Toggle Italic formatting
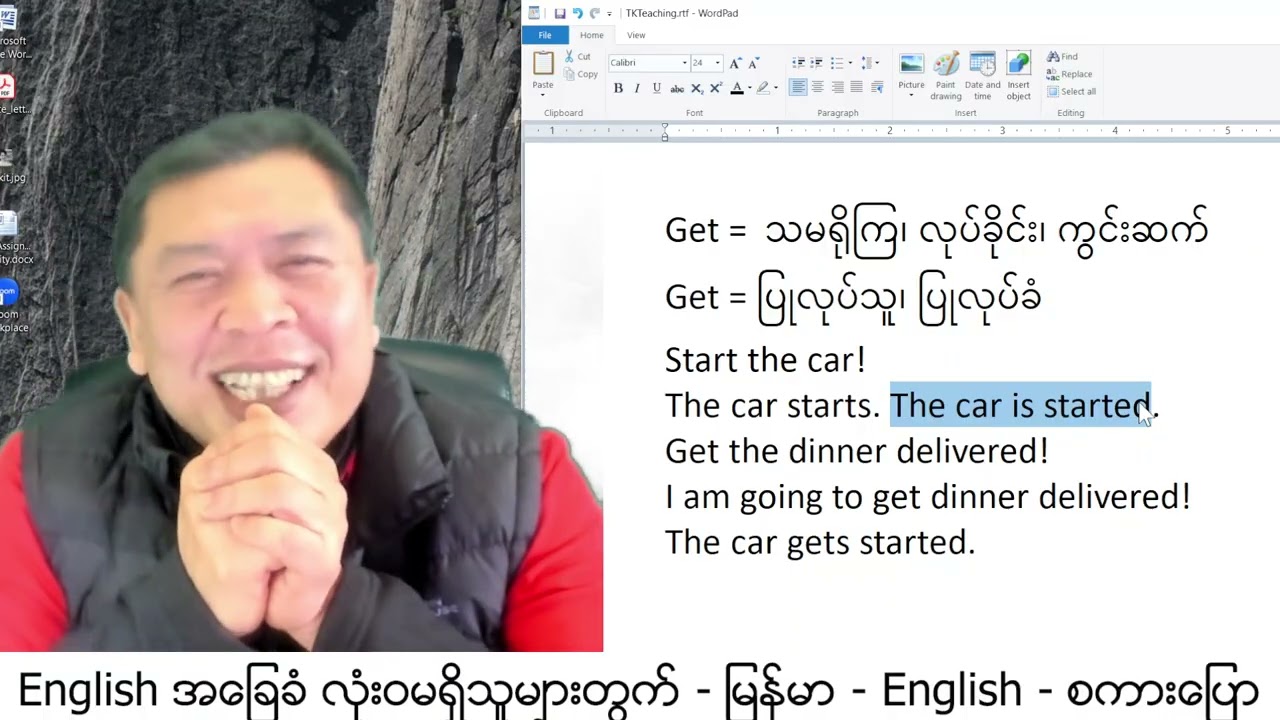Viewport: 1280px width, 720px height. pyautogui.click(x=637, y=88)
